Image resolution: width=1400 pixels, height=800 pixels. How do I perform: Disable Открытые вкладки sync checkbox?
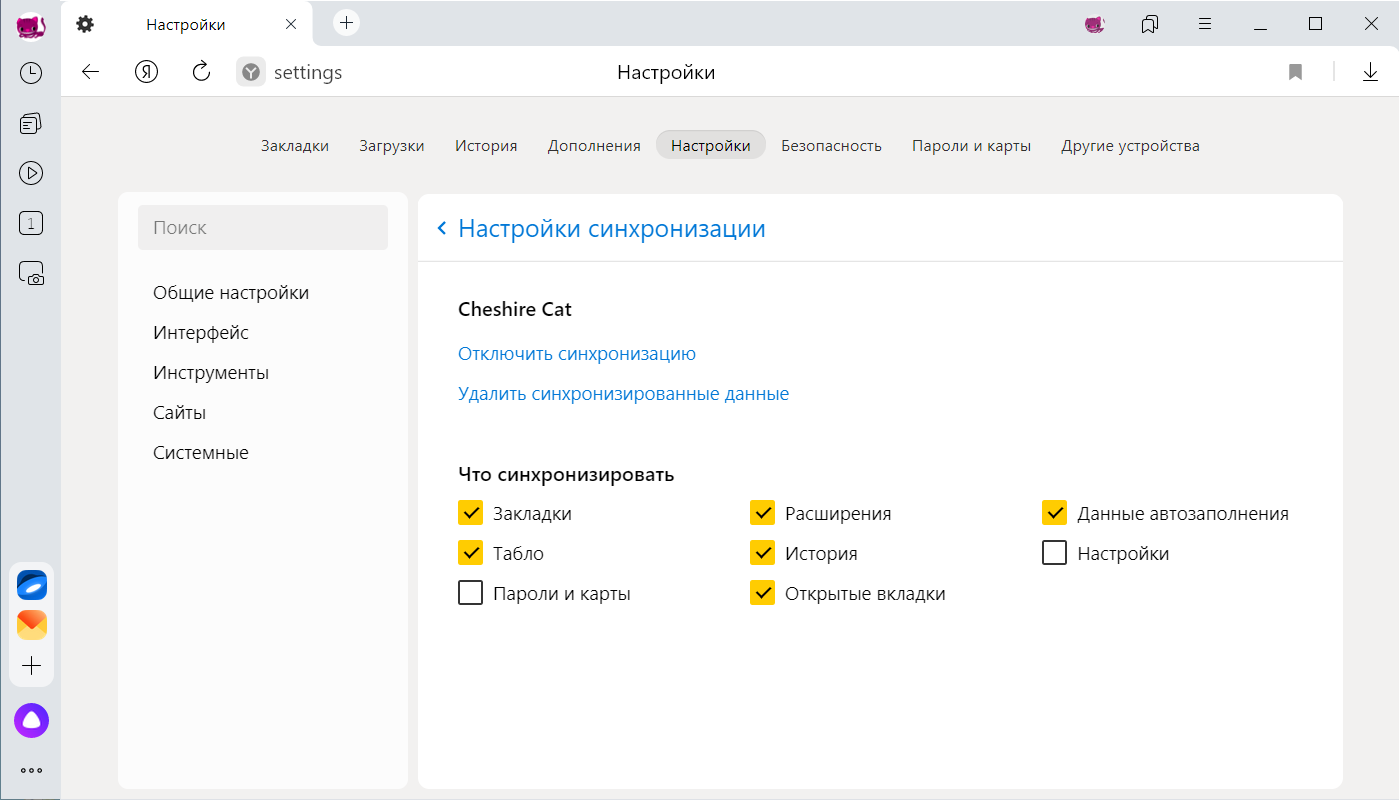[x=762, y=593]
